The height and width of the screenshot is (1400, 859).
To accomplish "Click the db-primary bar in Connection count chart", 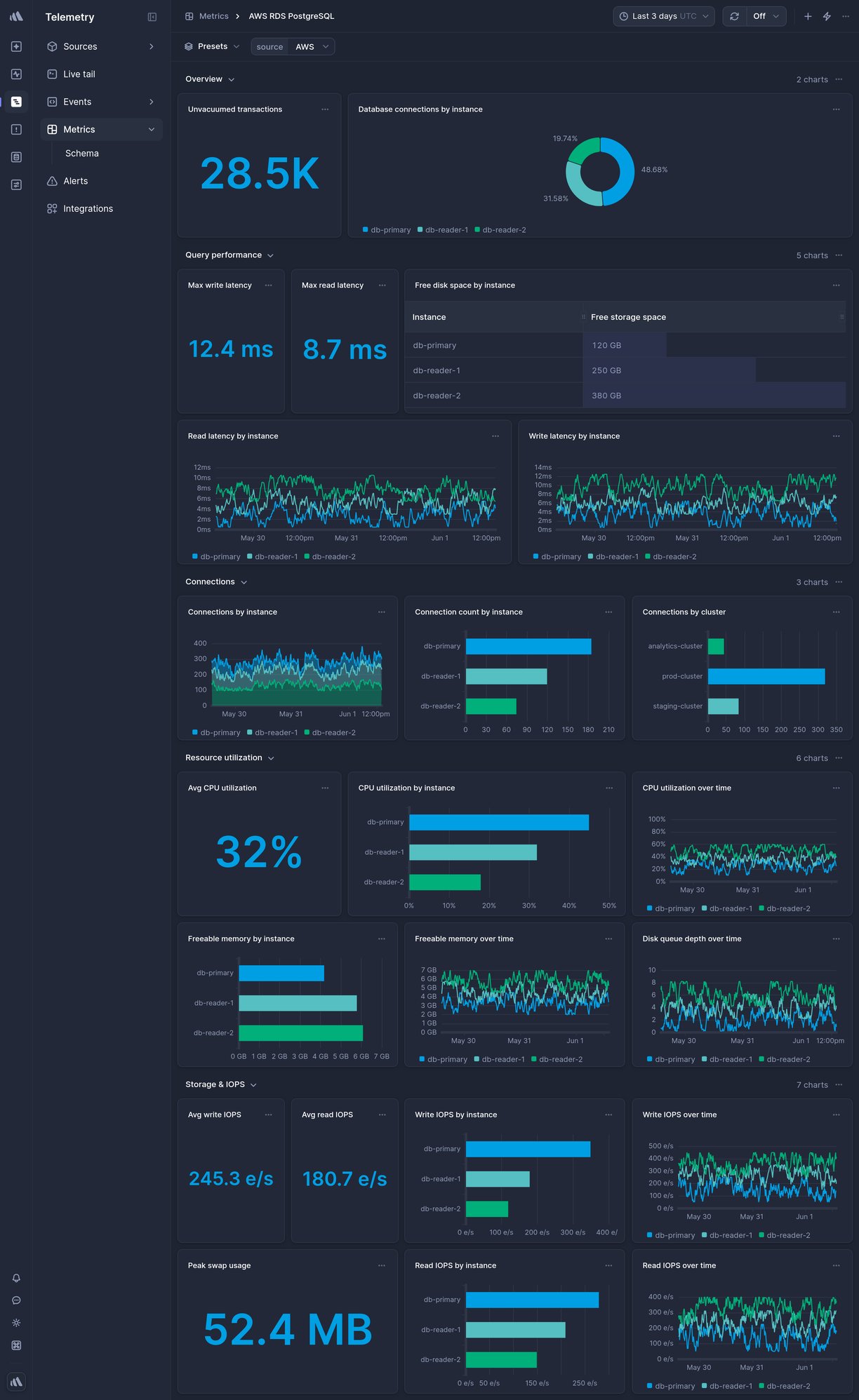I will [528, 646].
